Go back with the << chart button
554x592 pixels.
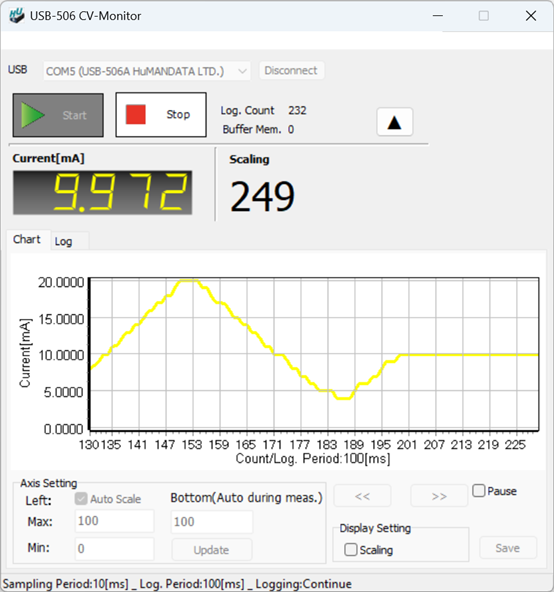(x=363, y=496)
